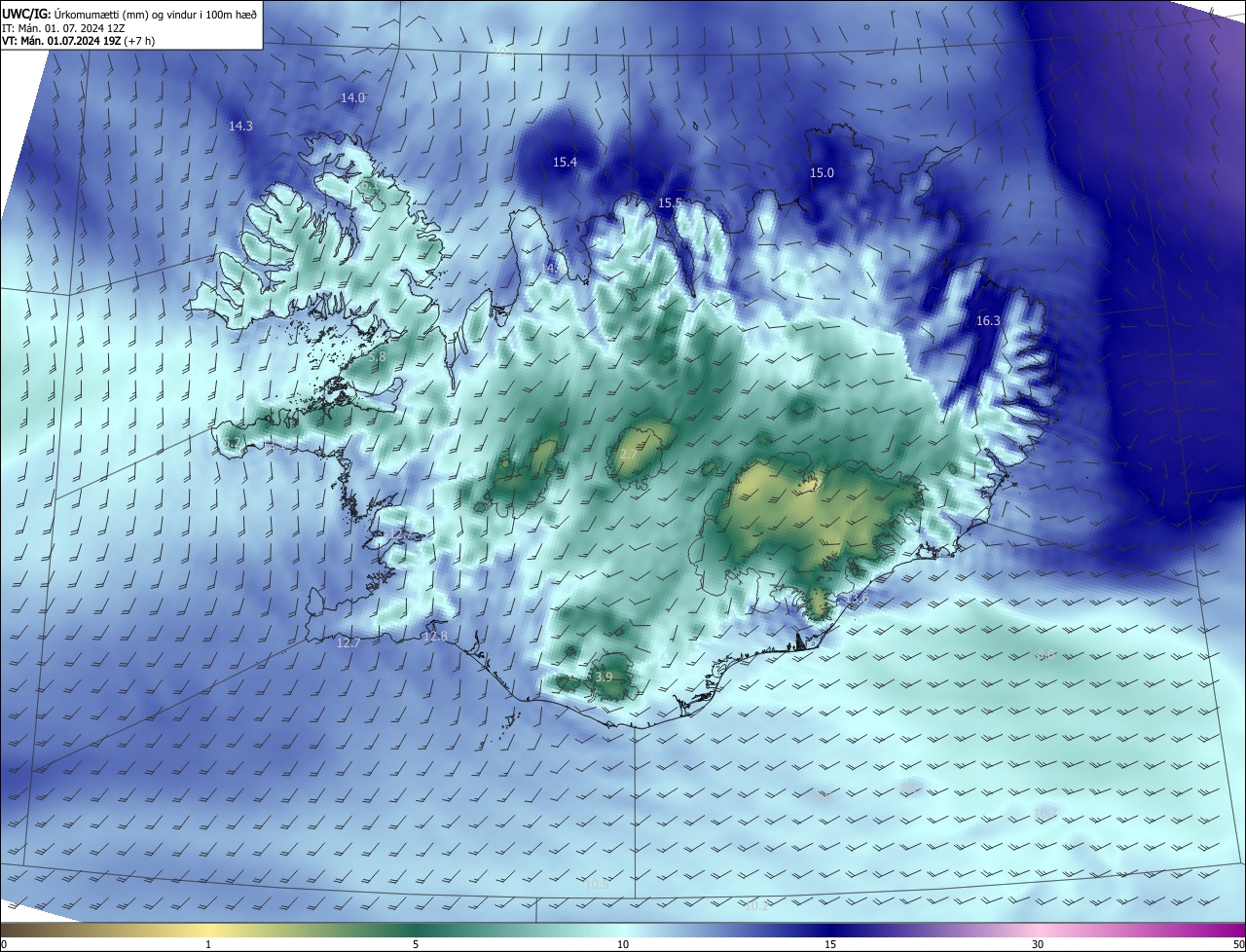Click the color scale tick label 50
This screenshot has width=1246, height=952.
(1238, 944)
